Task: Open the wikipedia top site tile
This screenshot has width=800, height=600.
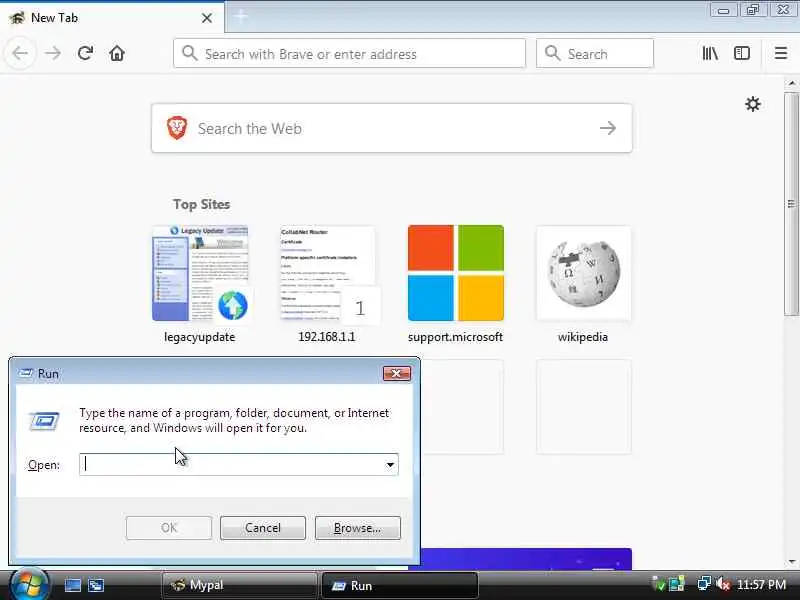Action: [x=583, y=284]
